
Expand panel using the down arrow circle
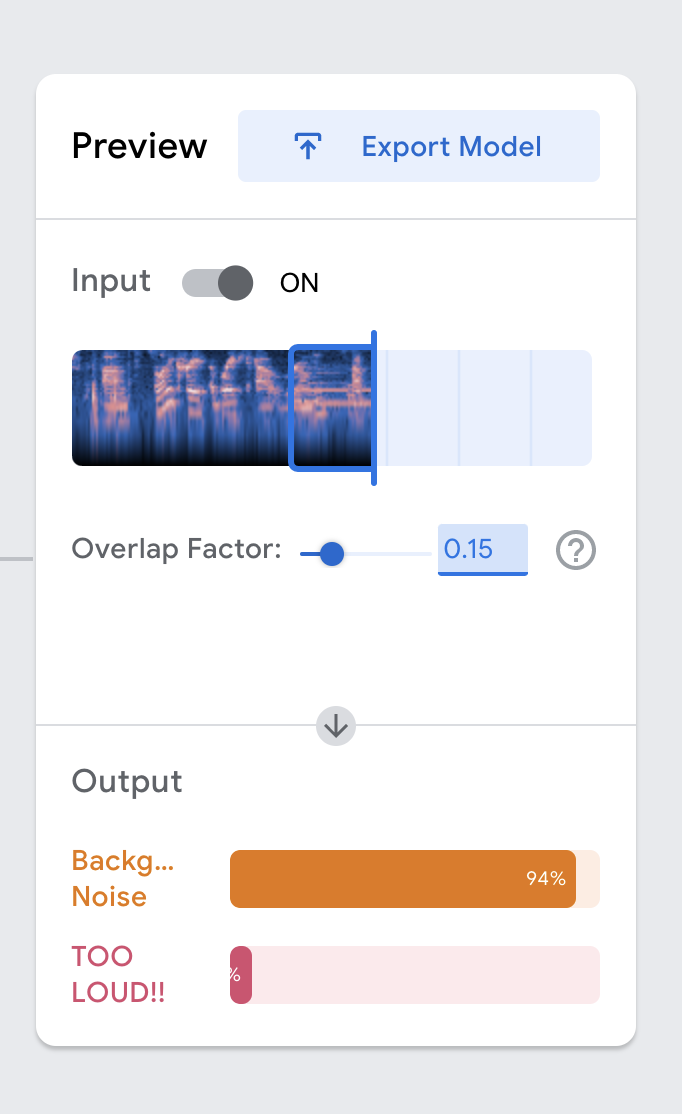tap(336, 726)
